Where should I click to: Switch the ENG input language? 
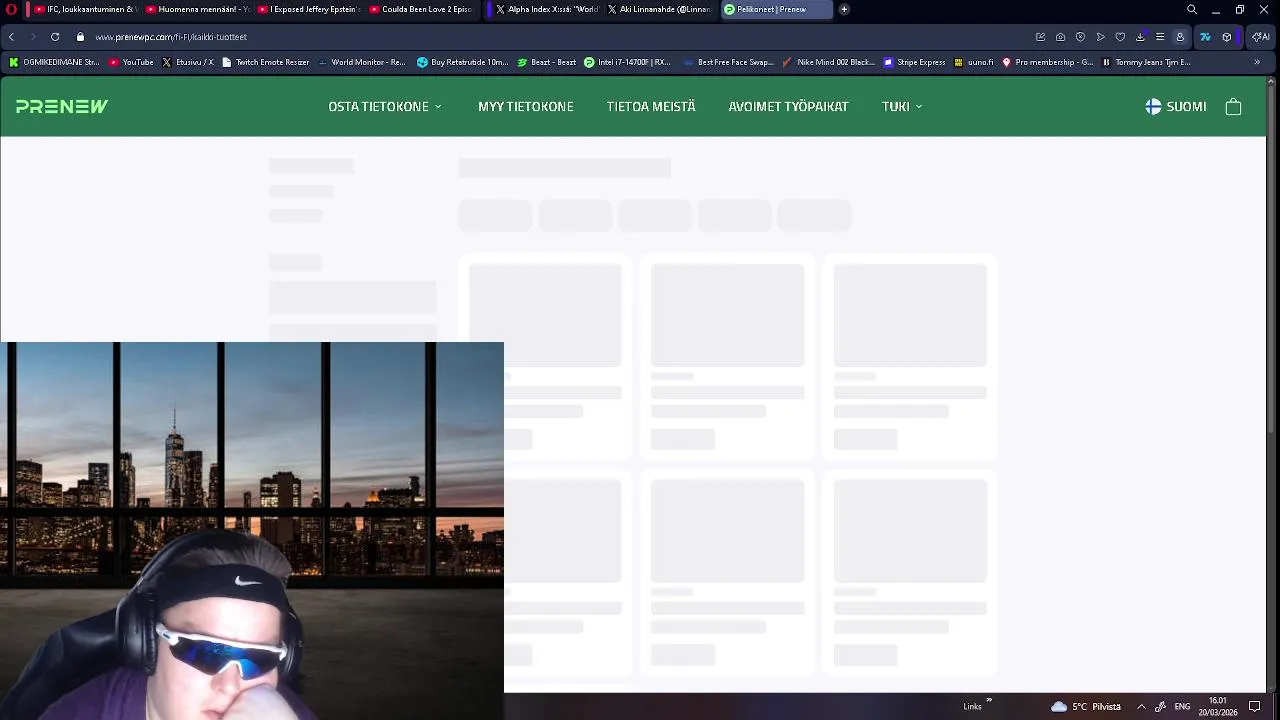coord(1182,706)
